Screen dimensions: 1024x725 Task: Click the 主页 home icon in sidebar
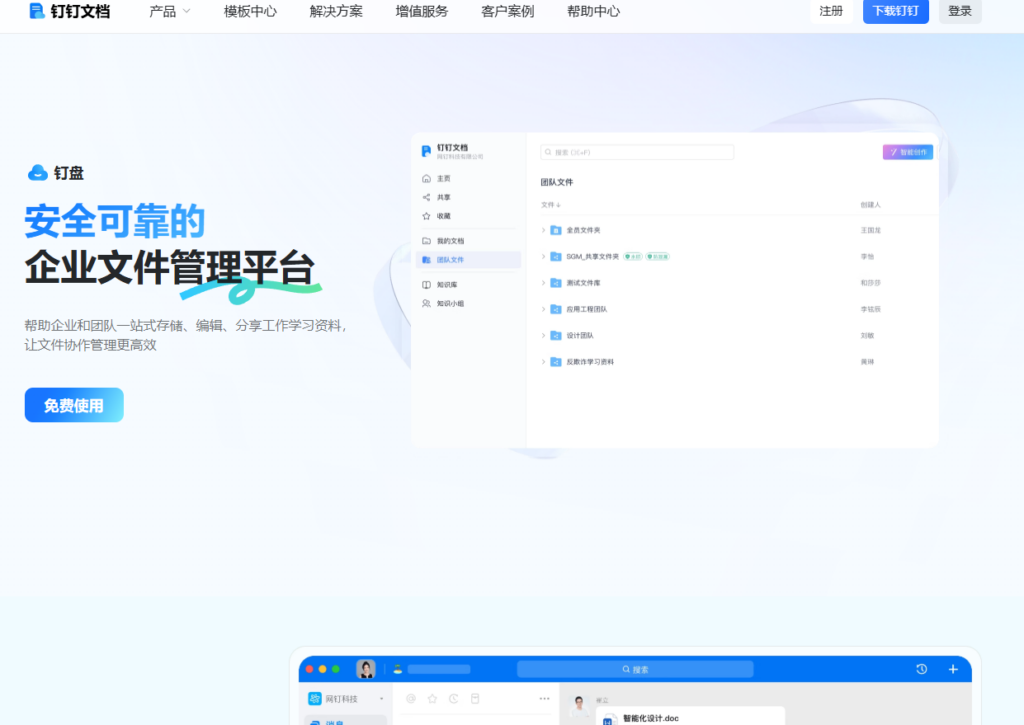coord(427,178)
